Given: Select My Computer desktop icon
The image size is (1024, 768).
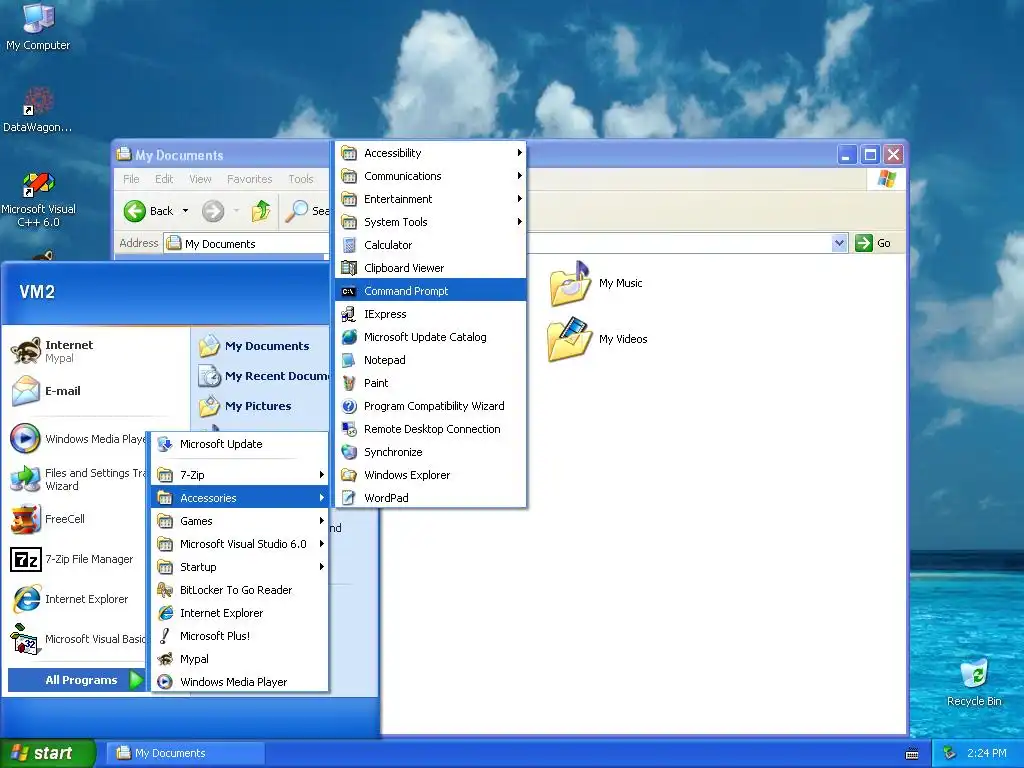Looking at the screenshot, I should coord(38,27).
